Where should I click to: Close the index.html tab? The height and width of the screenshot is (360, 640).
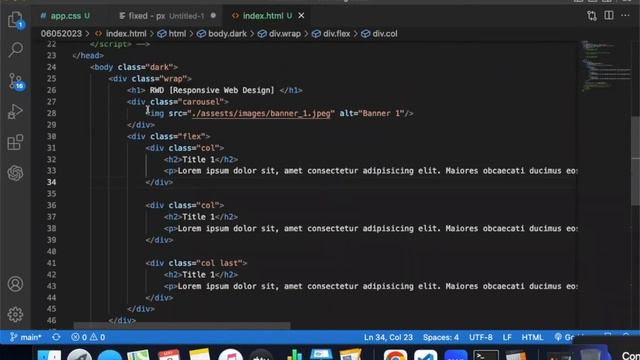301,16
